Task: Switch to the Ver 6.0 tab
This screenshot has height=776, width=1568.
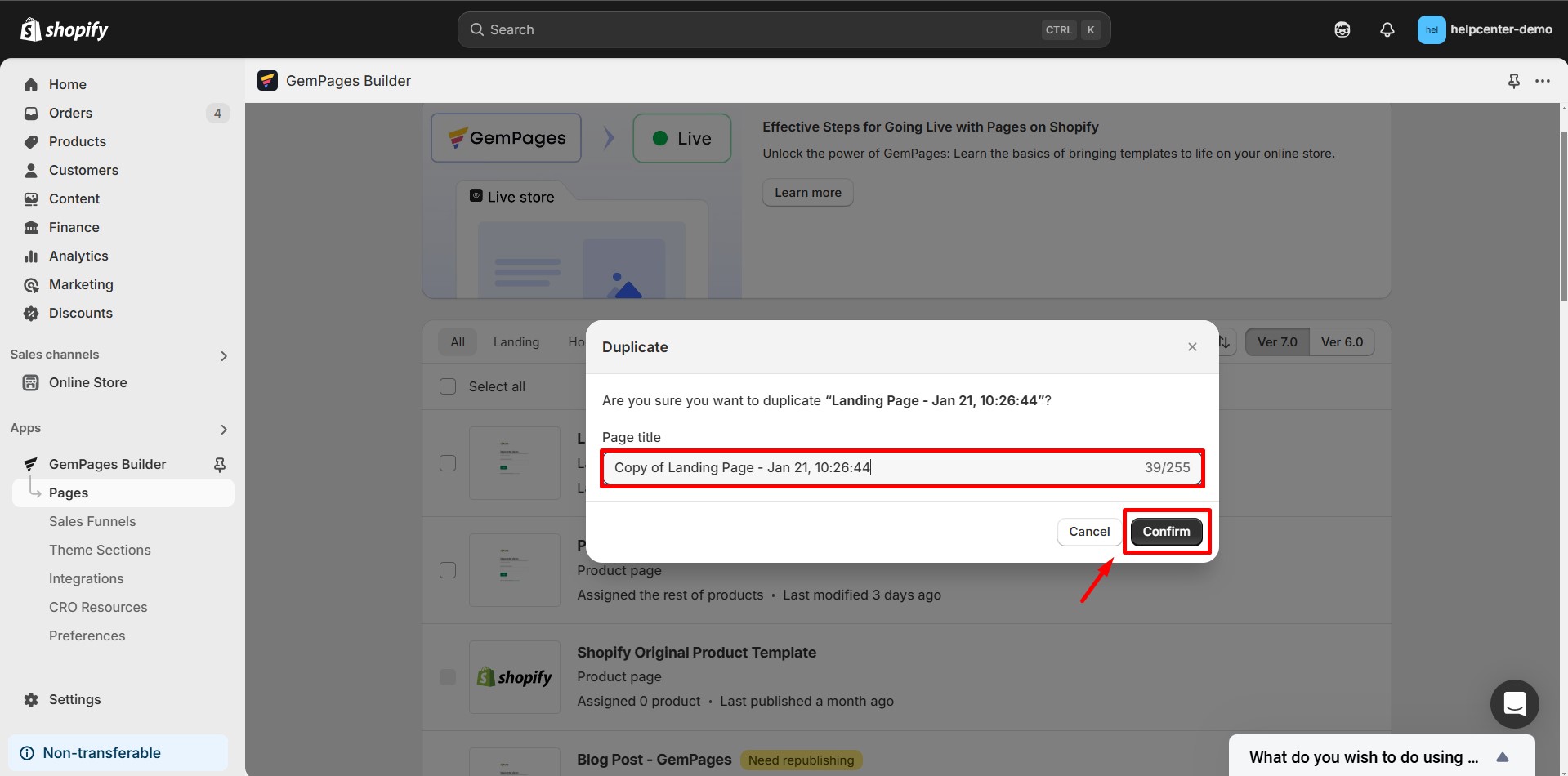Action: point(1342,342)
